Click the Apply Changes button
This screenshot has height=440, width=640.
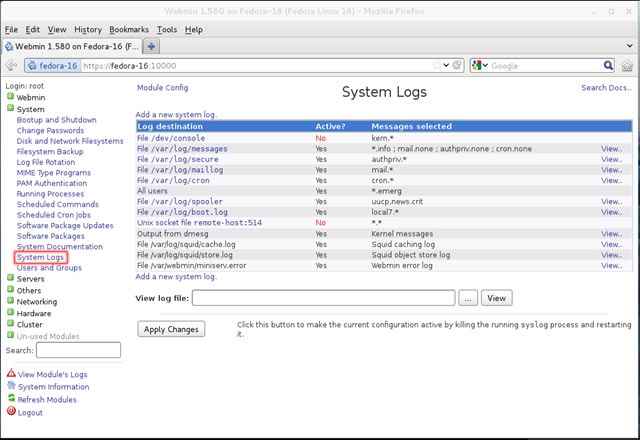coord(171,329)
